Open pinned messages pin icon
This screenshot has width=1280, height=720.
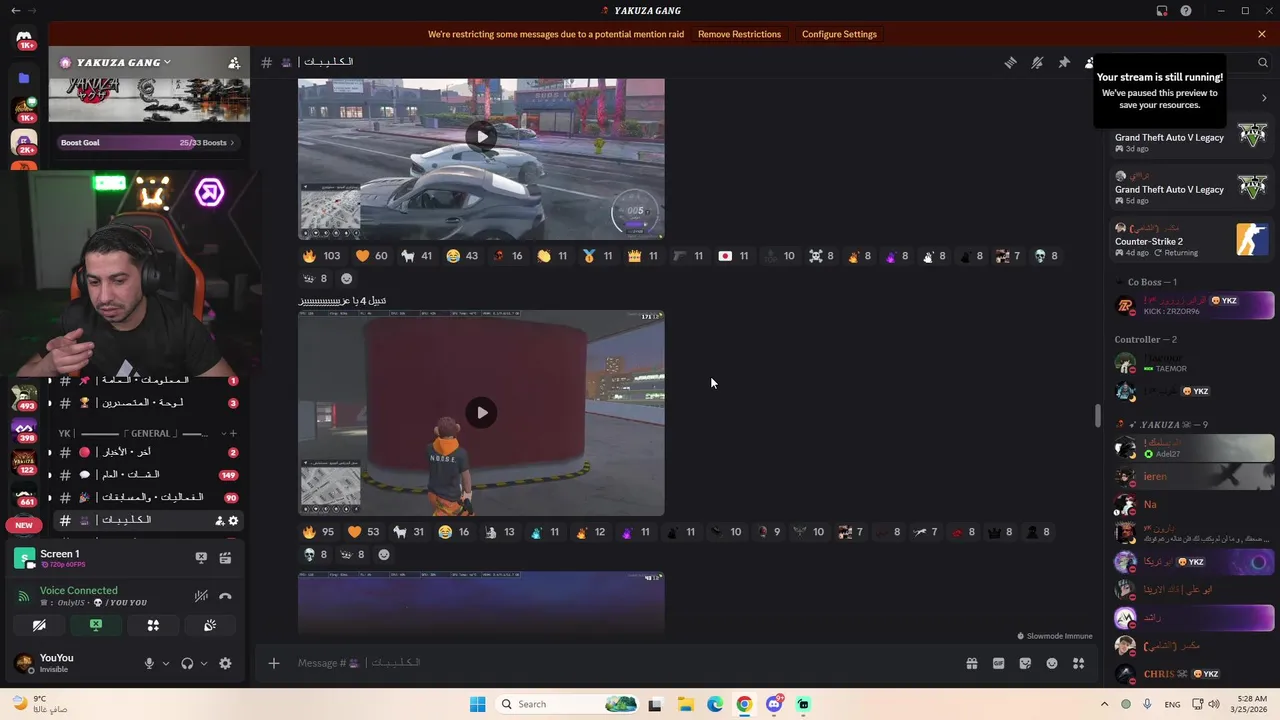1064,62
